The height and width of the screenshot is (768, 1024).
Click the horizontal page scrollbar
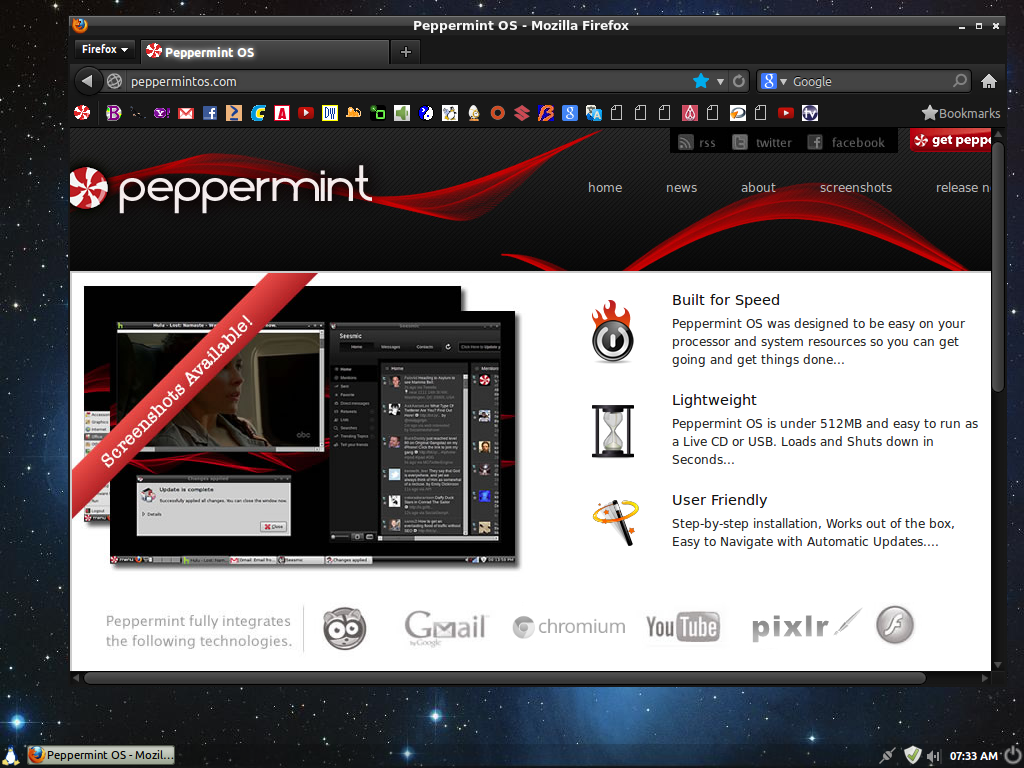(x=504, y=678)
